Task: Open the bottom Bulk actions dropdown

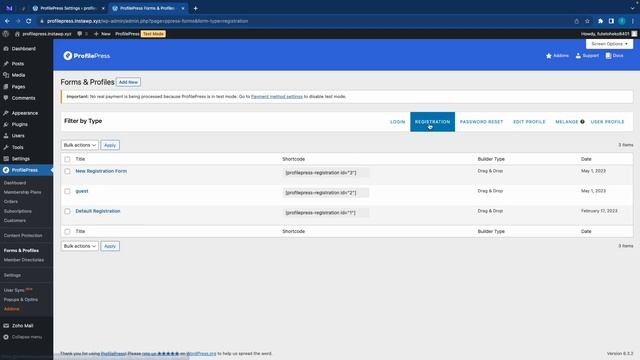Action: 80,246
